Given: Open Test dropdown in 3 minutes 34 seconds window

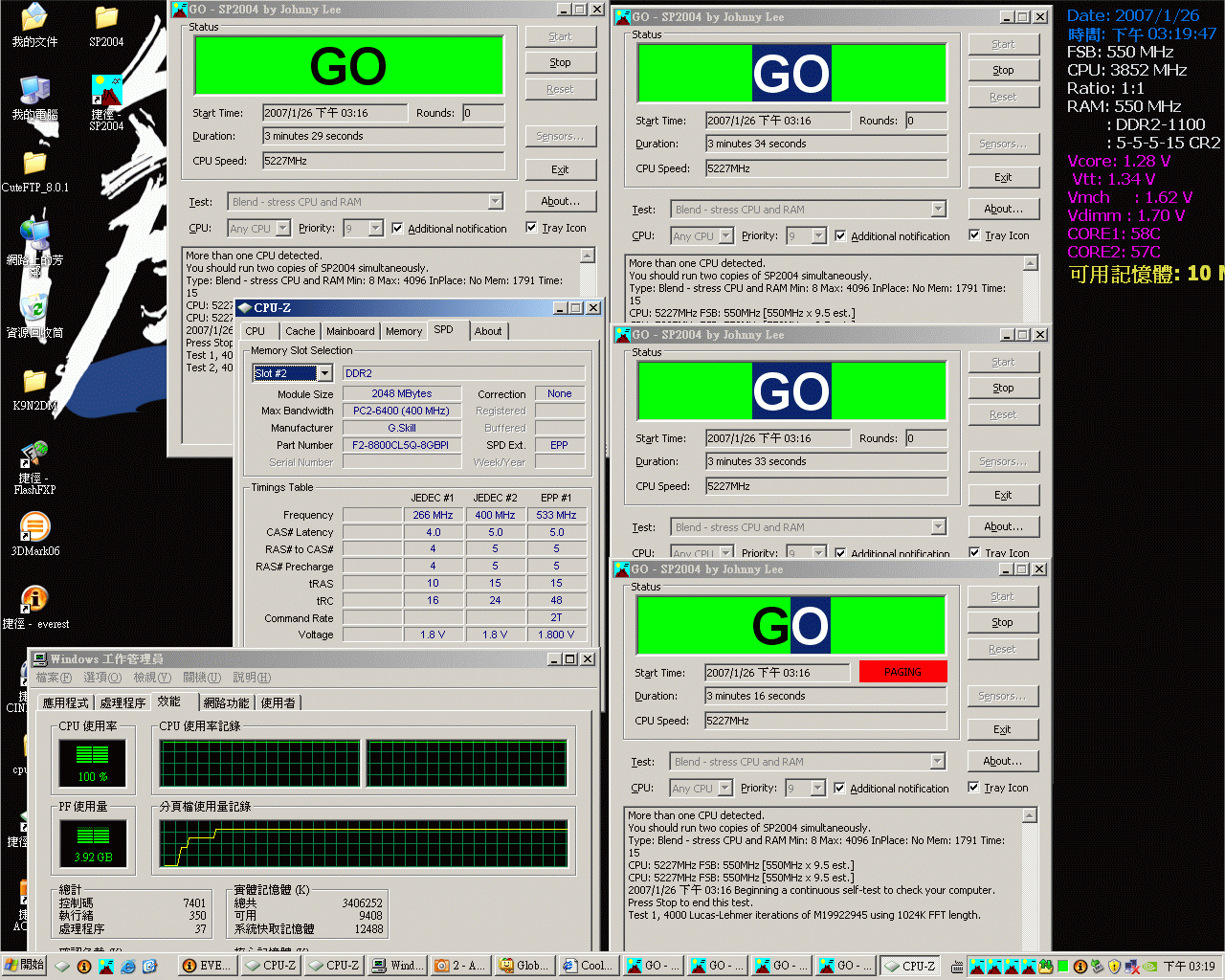Looking at the screenshot, I should [938, 210].
